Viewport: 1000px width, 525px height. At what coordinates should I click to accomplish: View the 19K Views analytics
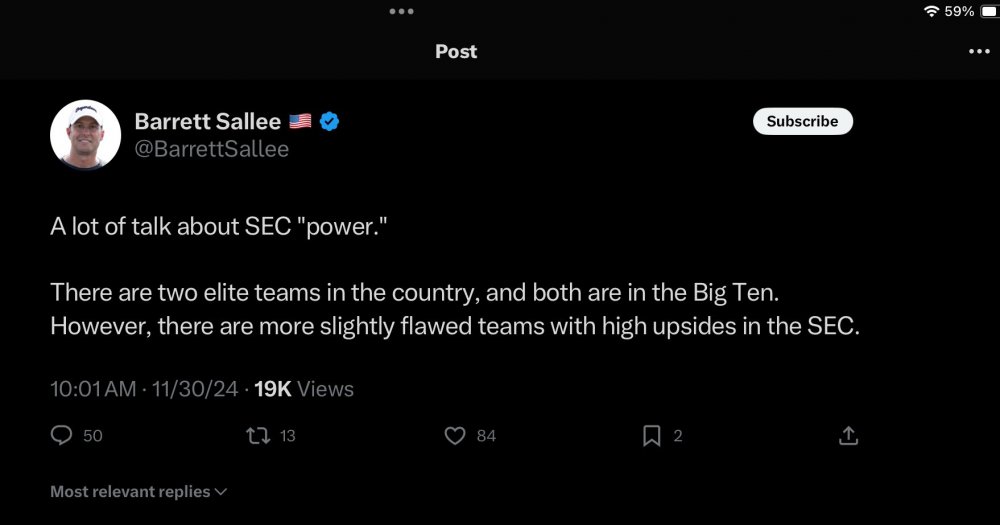click(304, 389)
